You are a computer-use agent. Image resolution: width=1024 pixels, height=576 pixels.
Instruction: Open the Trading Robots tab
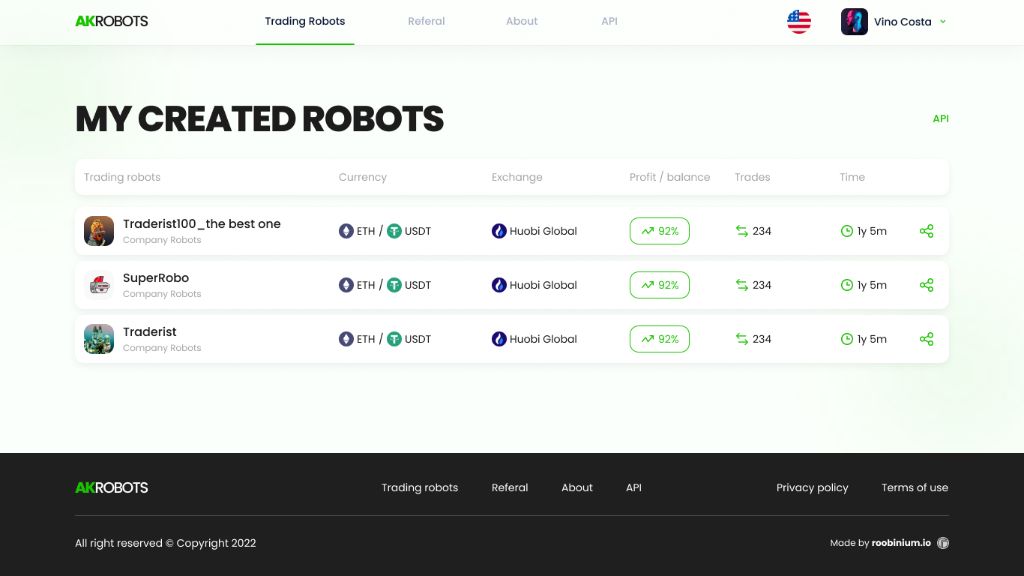(304, 21)
